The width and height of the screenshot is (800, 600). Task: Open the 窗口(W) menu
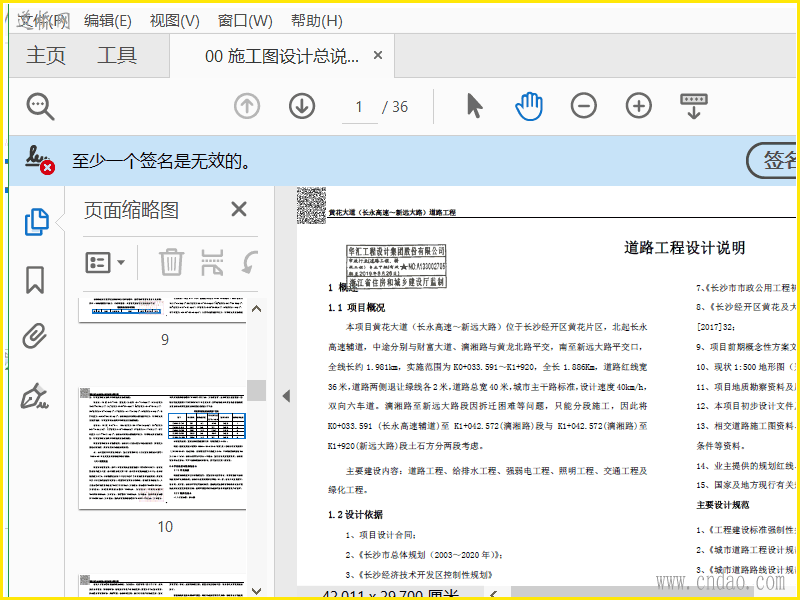[245, 20]
